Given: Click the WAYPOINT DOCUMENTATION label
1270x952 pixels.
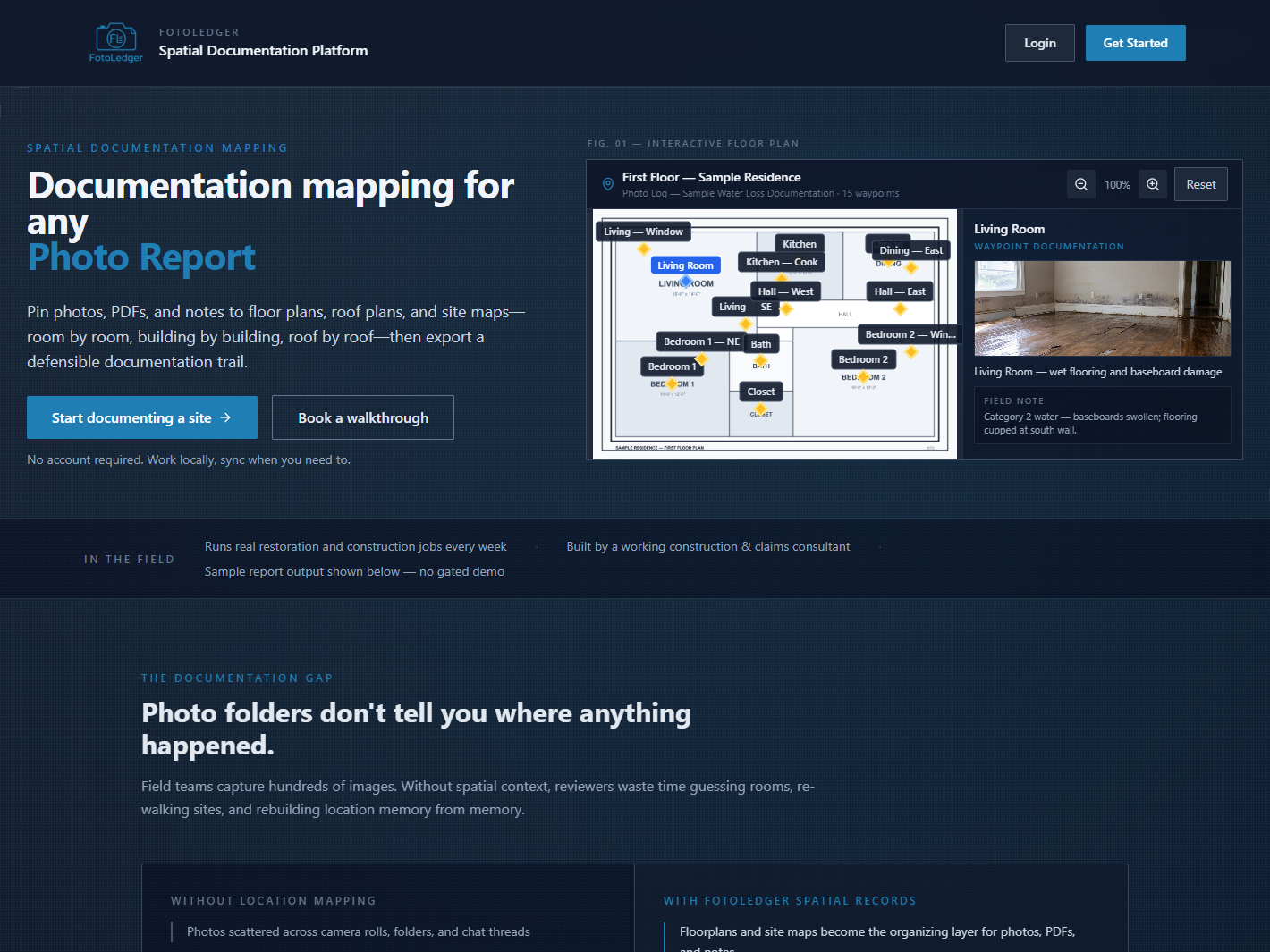Looking at the screenshot, I should click(1049, 247).
